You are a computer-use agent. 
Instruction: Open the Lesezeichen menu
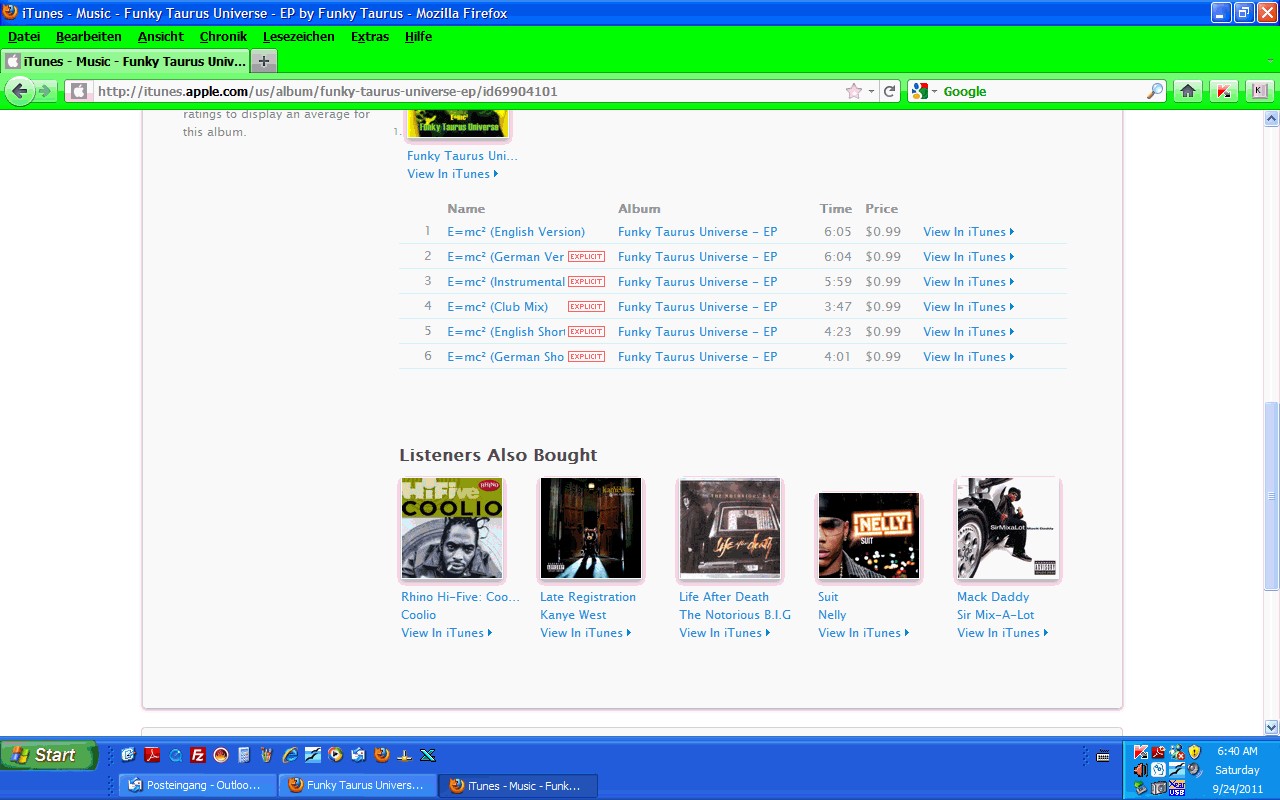click(299, 37)
